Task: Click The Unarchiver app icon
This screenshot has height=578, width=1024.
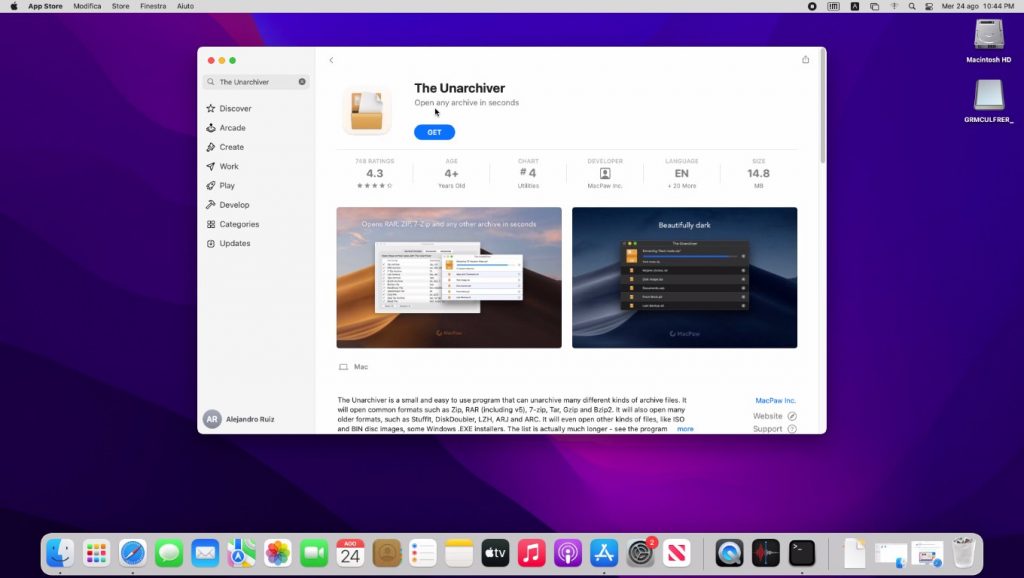Action: [x=366, y=110]
